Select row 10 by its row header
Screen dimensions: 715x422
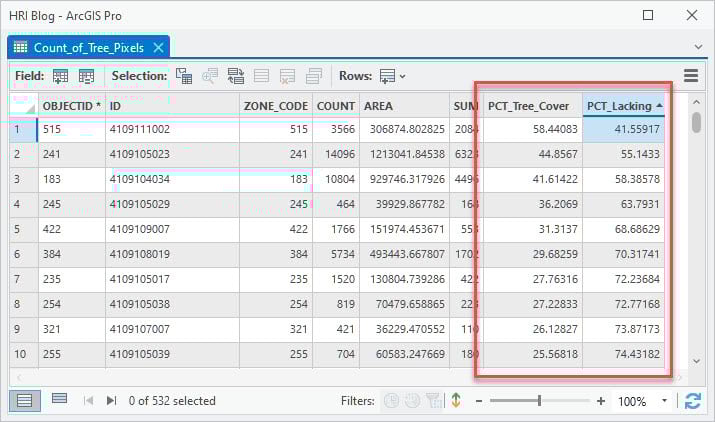pos(23,354)
